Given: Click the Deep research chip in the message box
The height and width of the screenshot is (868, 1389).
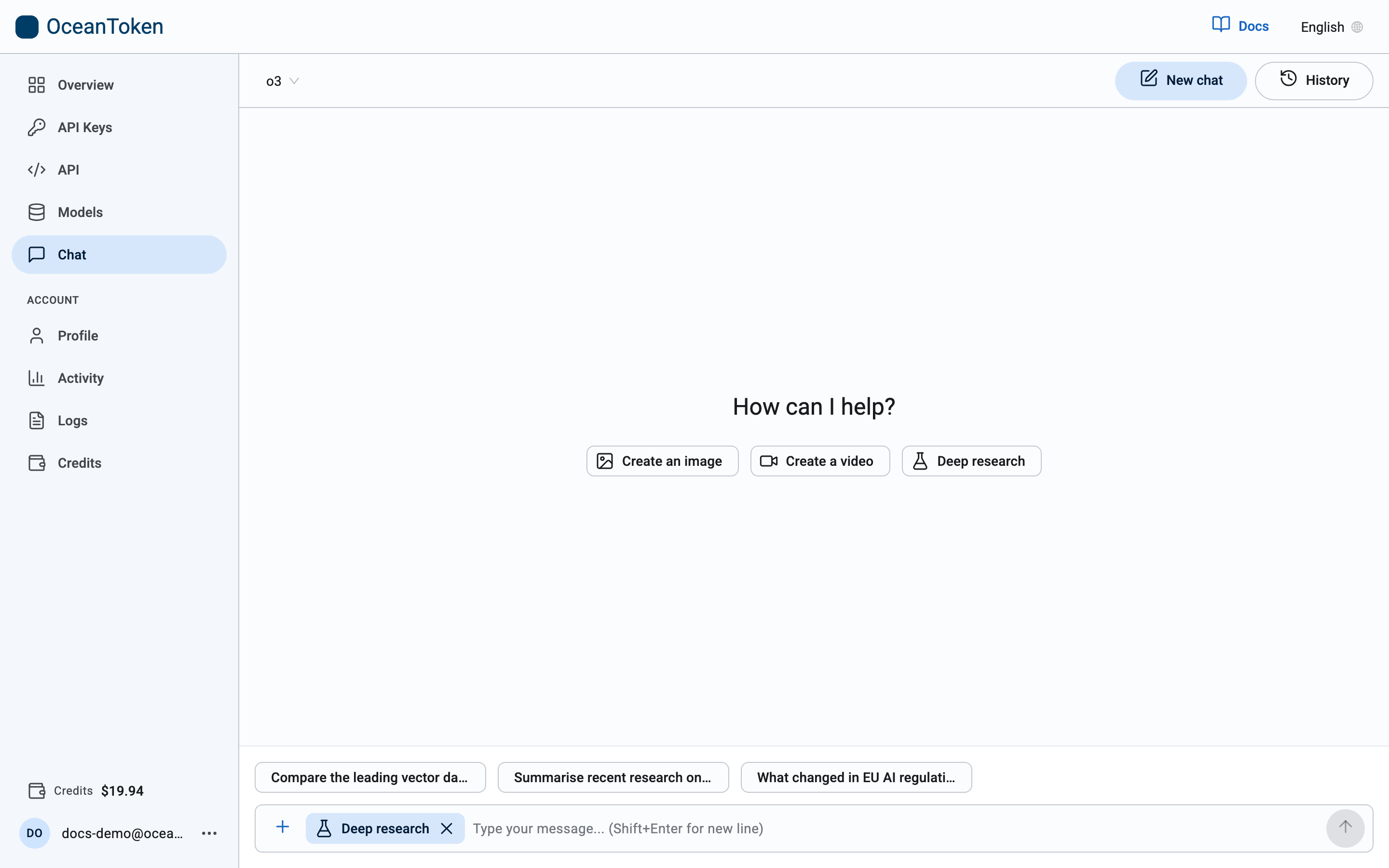Looking at the screenshot, I should tap(385, 828).
